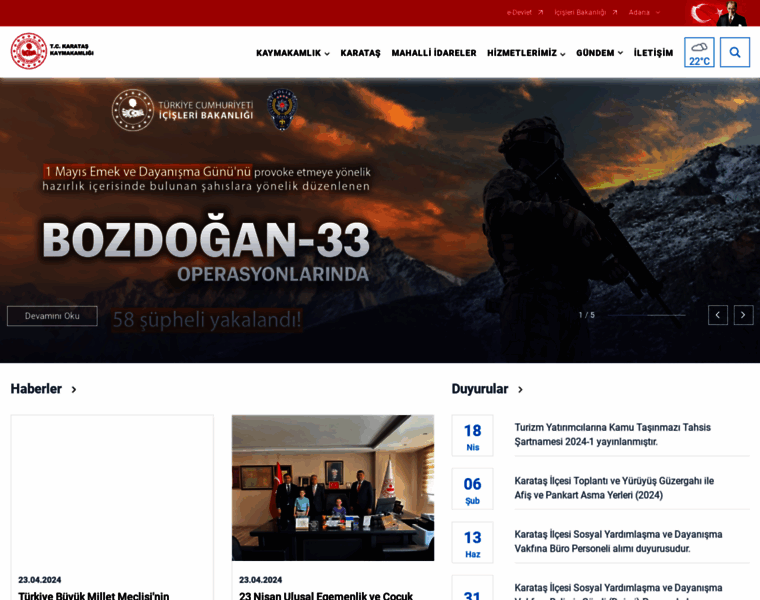
Task: Open the Mahalli İdareler menu item
Action: (x=434, y=53)
